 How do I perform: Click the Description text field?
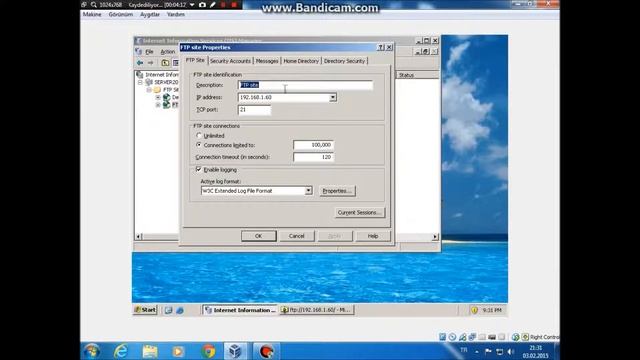tap(305, 85)
